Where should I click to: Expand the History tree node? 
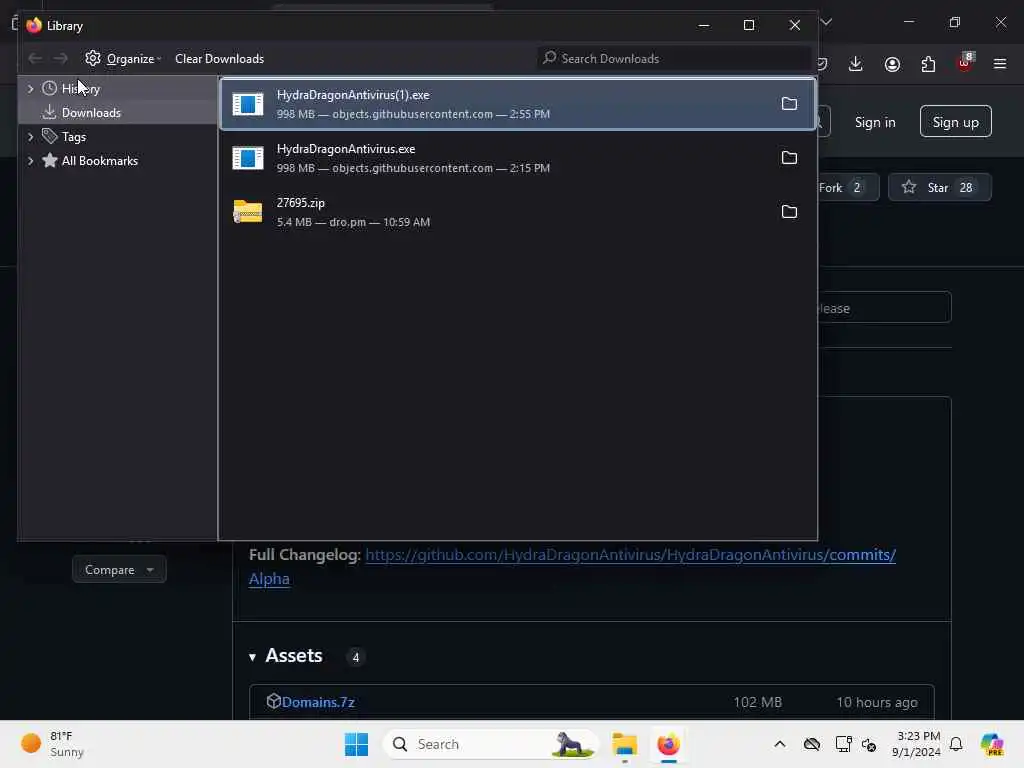30,88
